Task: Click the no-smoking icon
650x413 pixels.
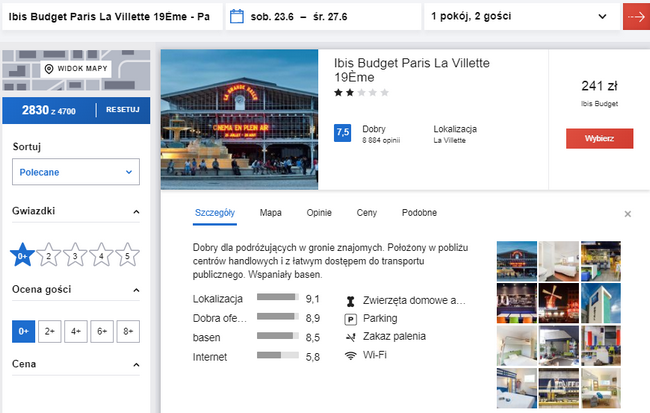Action: point(351,337)
